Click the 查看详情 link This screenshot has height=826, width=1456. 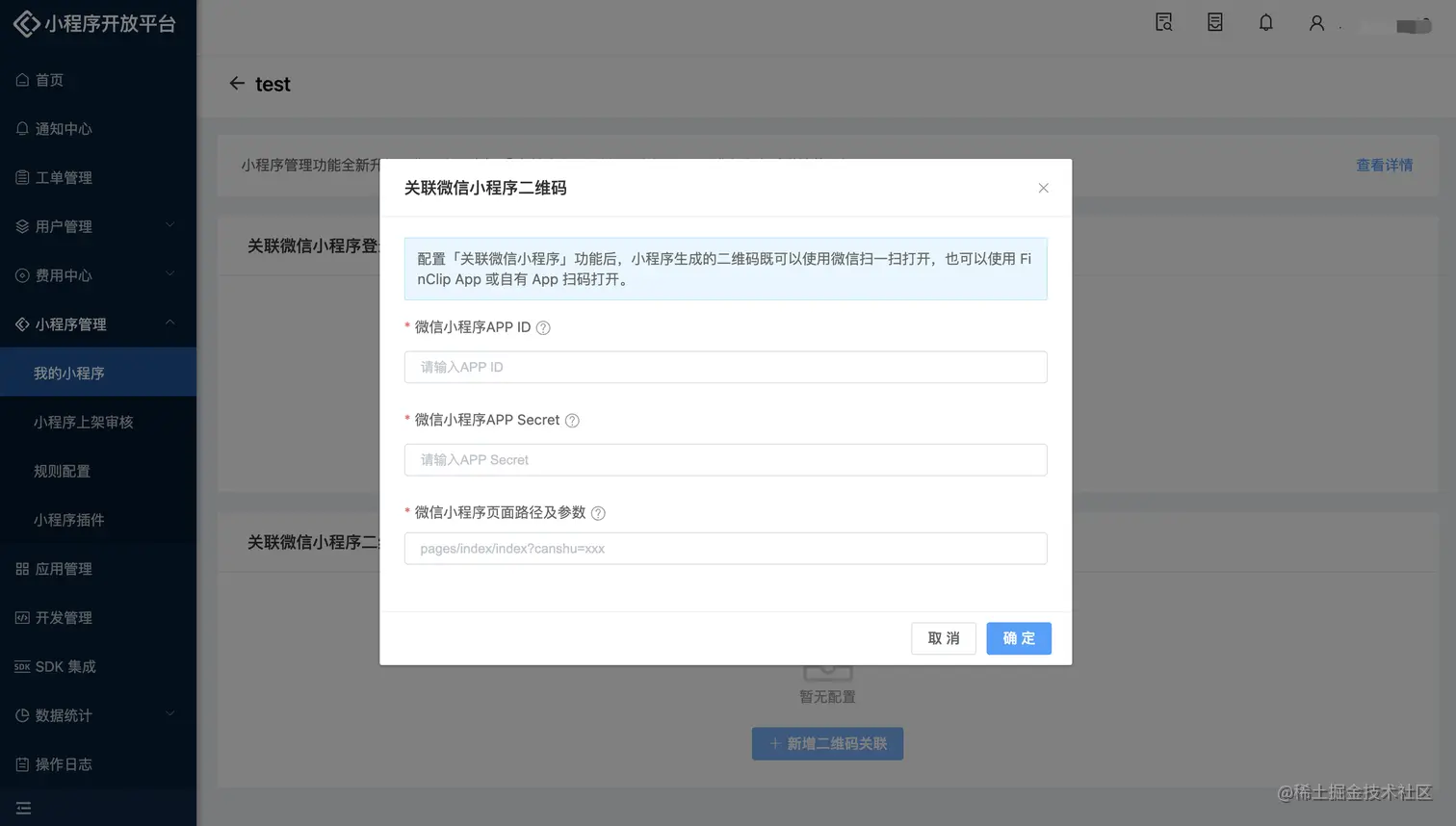click(1383, 165)
